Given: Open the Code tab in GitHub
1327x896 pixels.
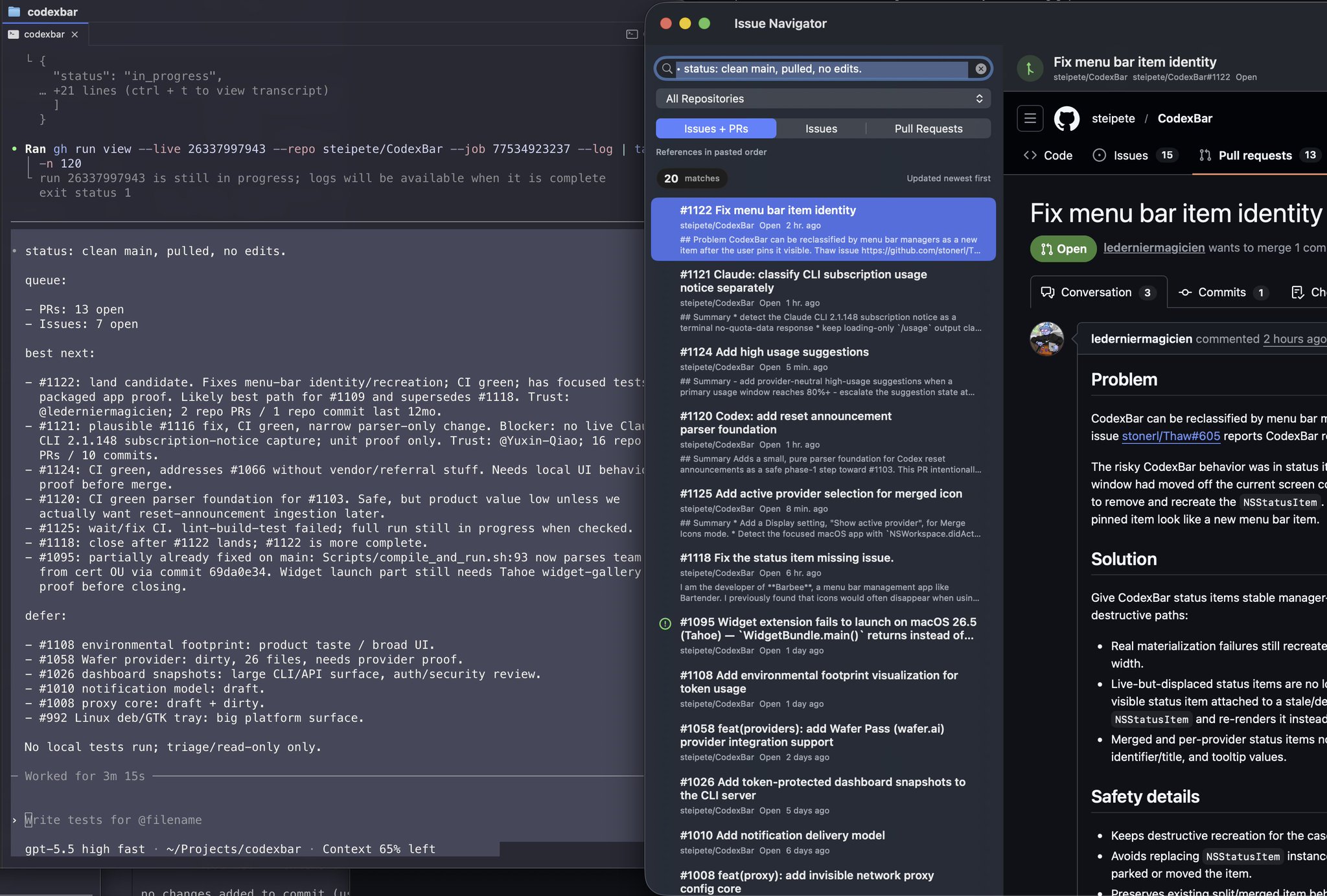Looking at the screenshot, I should point(1048,155).
